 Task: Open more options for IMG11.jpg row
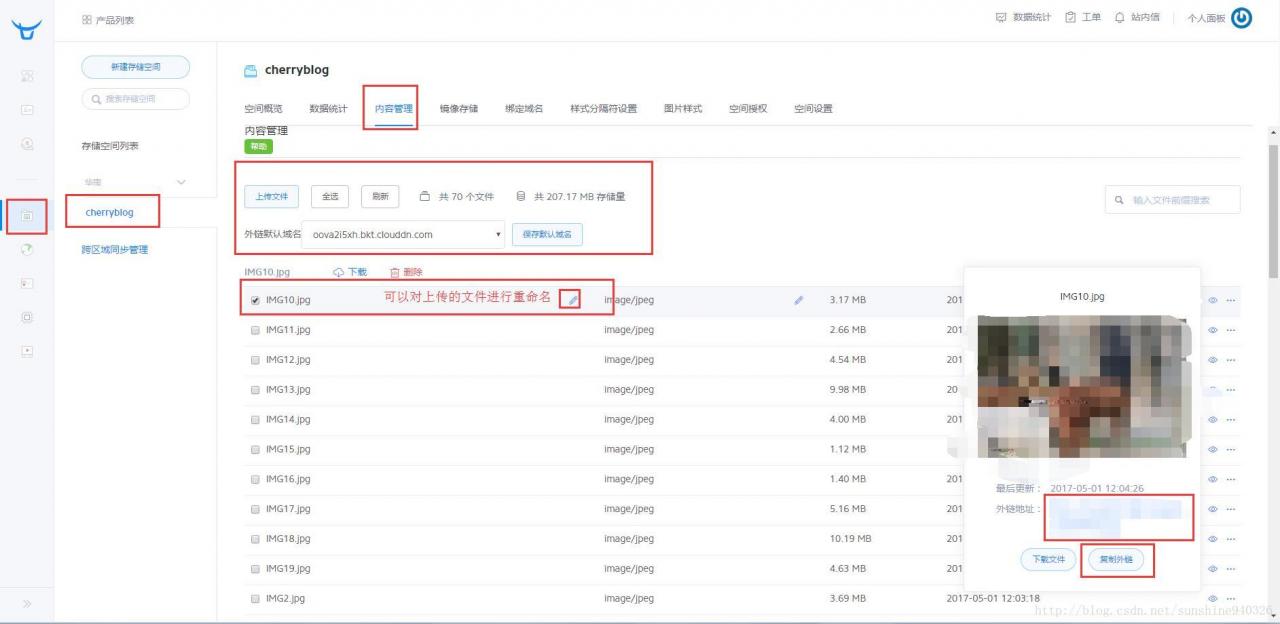pyautogui.click(x=1231, y=330)
